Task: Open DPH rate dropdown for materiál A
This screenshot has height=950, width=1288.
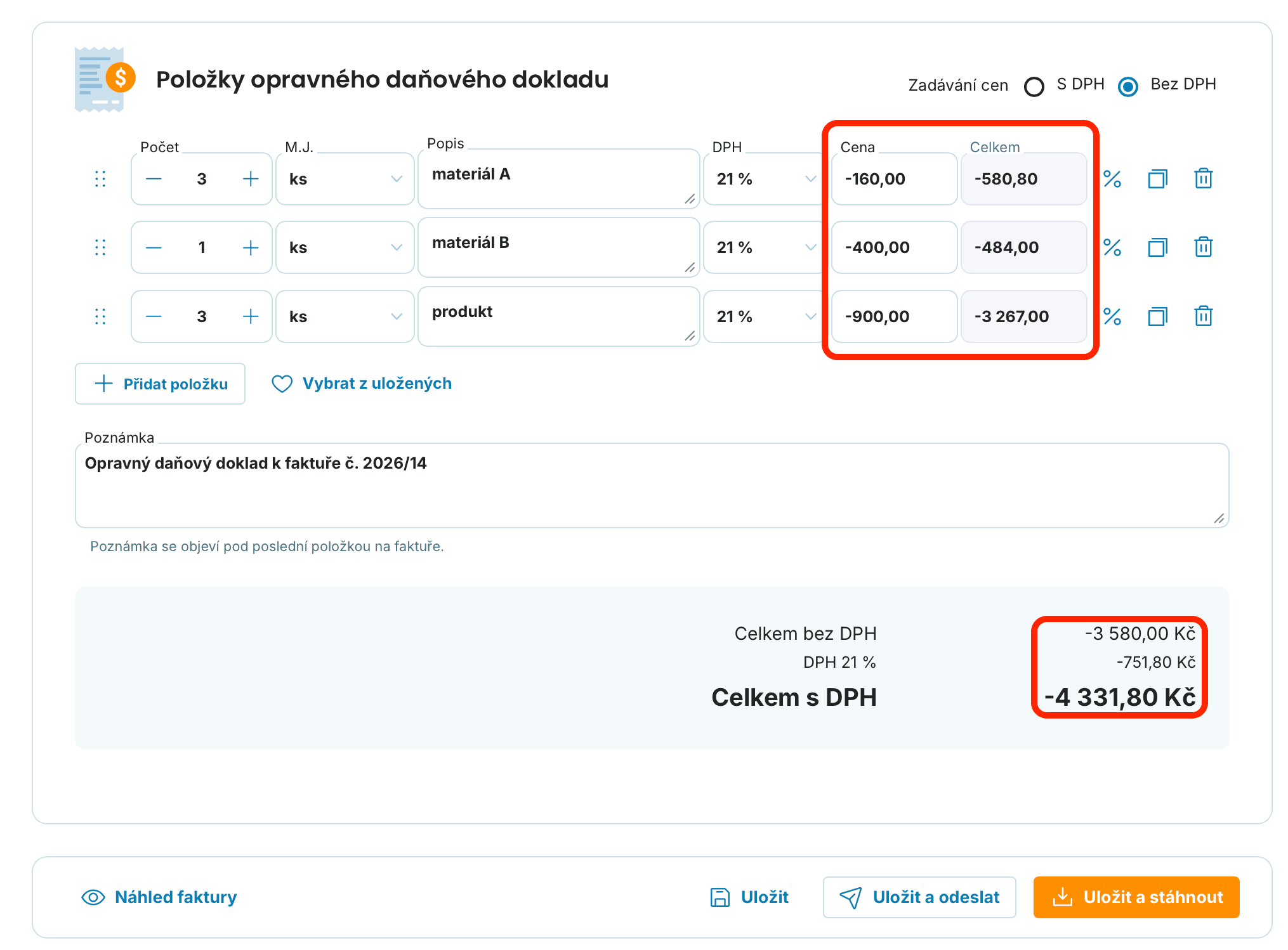Action: pyautogui.click(x=764, y=179)
